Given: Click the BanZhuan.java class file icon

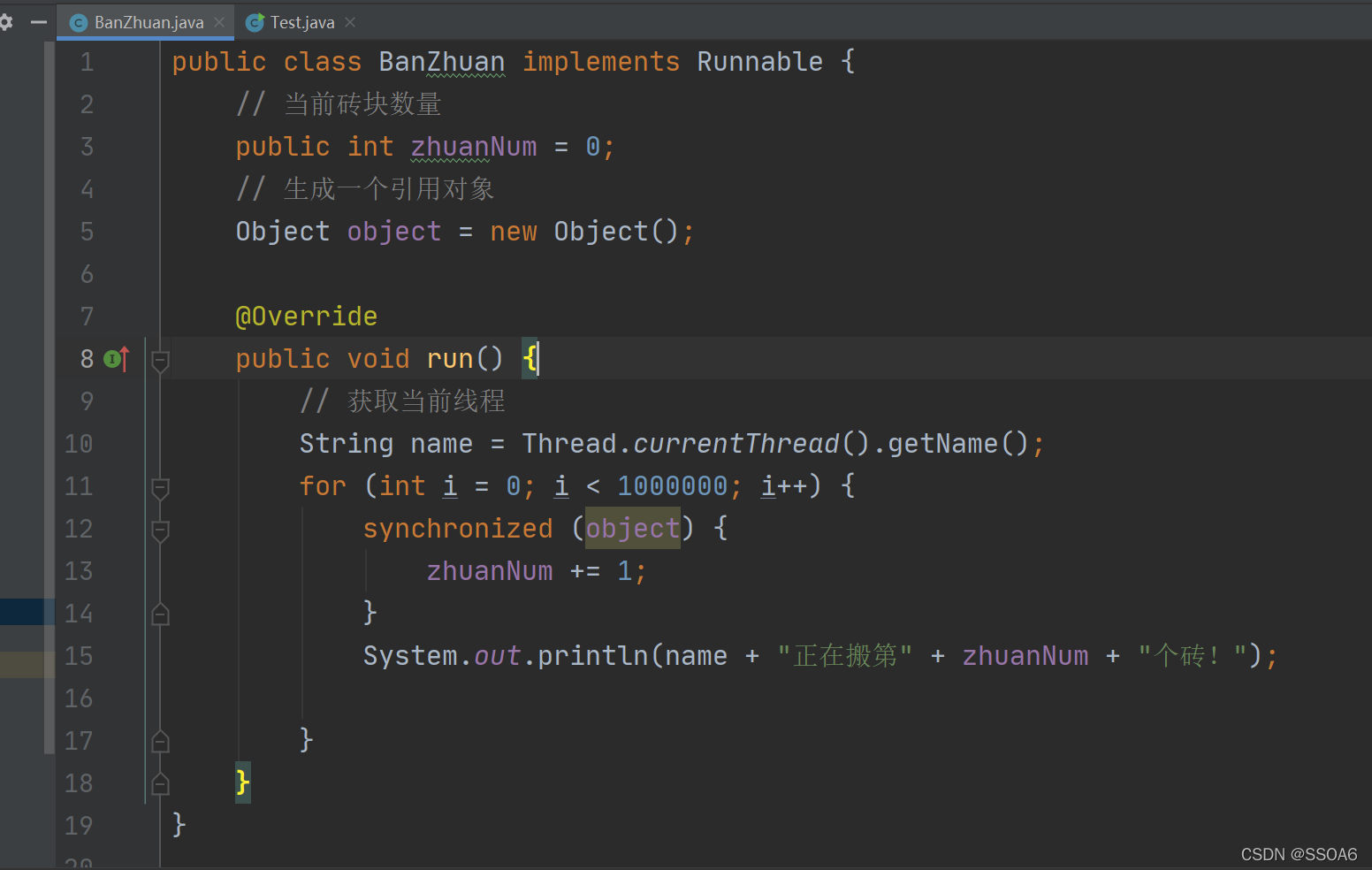Looking at the screenshot, I should [x=78, y=23].
